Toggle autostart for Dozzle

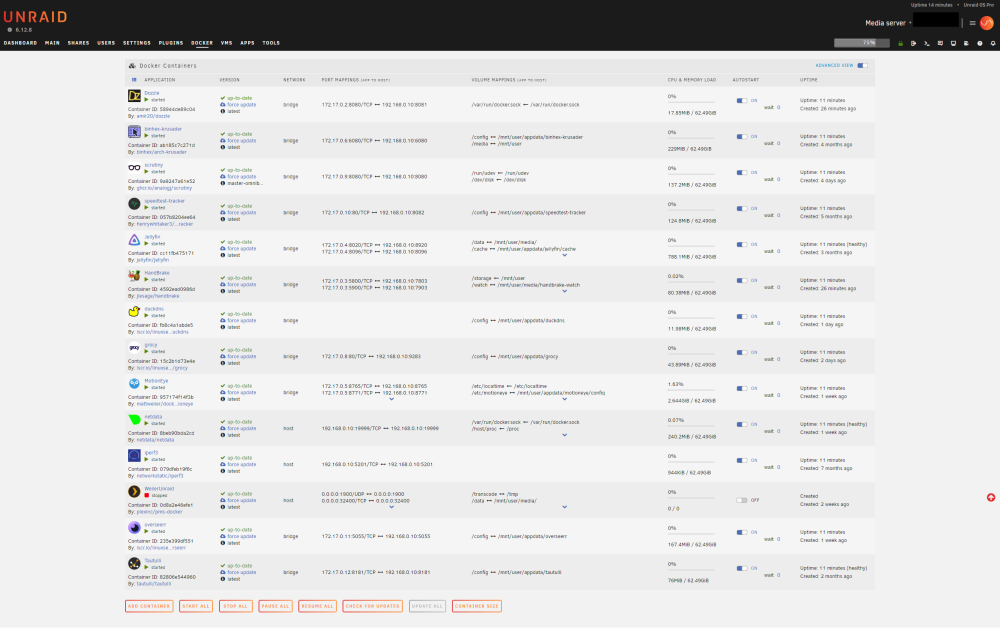(742, 101)
